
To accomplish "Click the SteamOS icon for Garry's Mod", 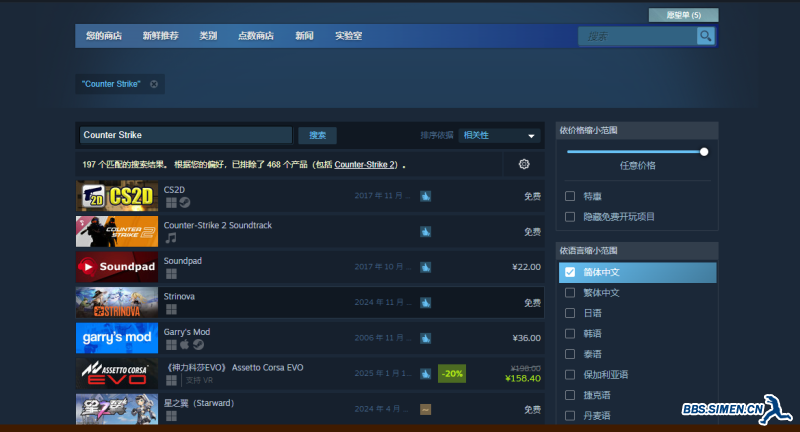I will click(x=198, y=345).
